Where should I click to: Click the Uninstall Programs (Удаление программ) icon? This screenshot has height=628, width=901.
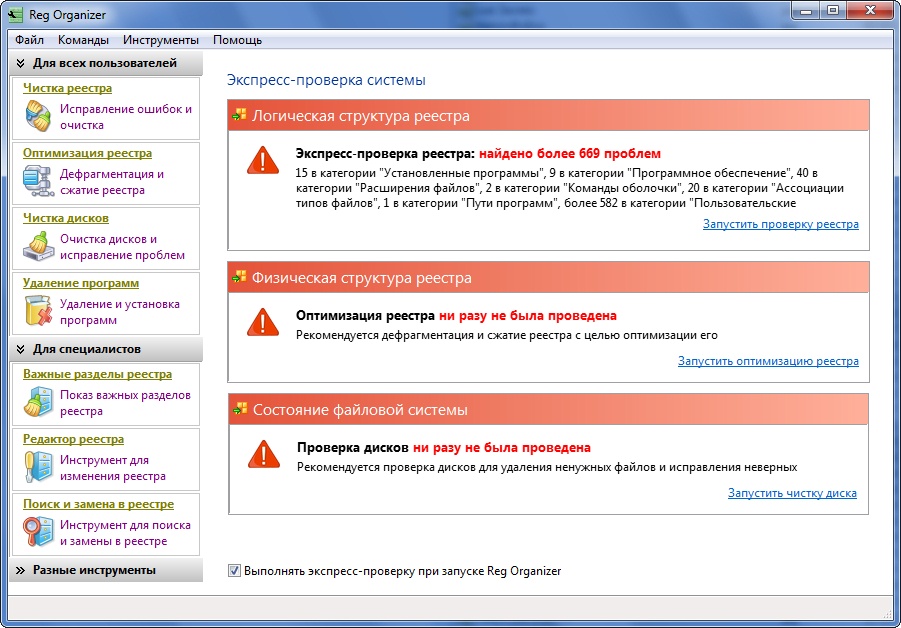pyautogui.click(x=38, y=312)
